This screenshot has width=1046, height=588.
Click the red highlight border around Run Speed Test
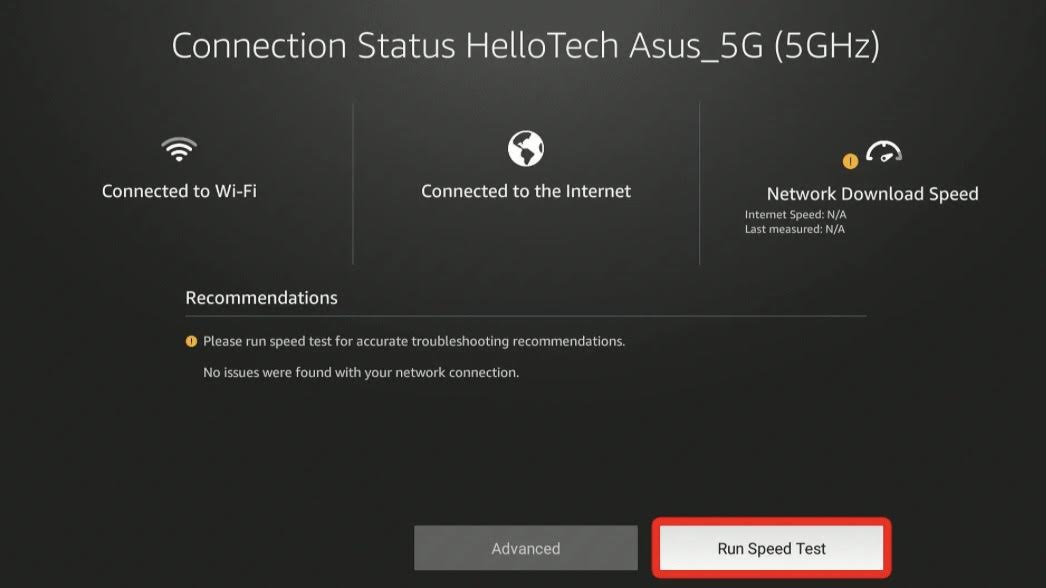(x=771, y=521)
